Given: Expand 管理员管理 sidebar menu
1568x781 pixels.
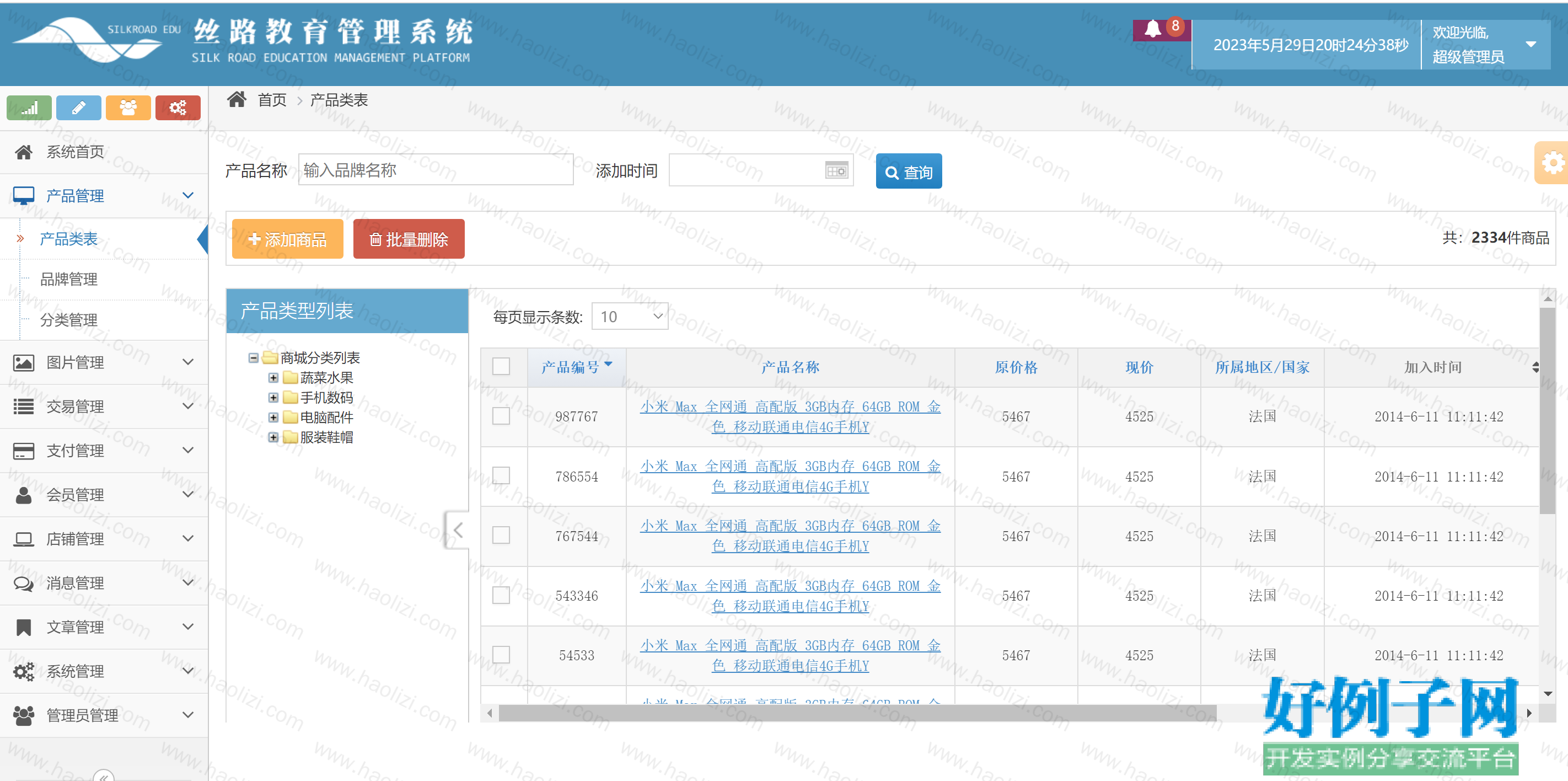Looking at the screenshot, I should tap(104, 715).
